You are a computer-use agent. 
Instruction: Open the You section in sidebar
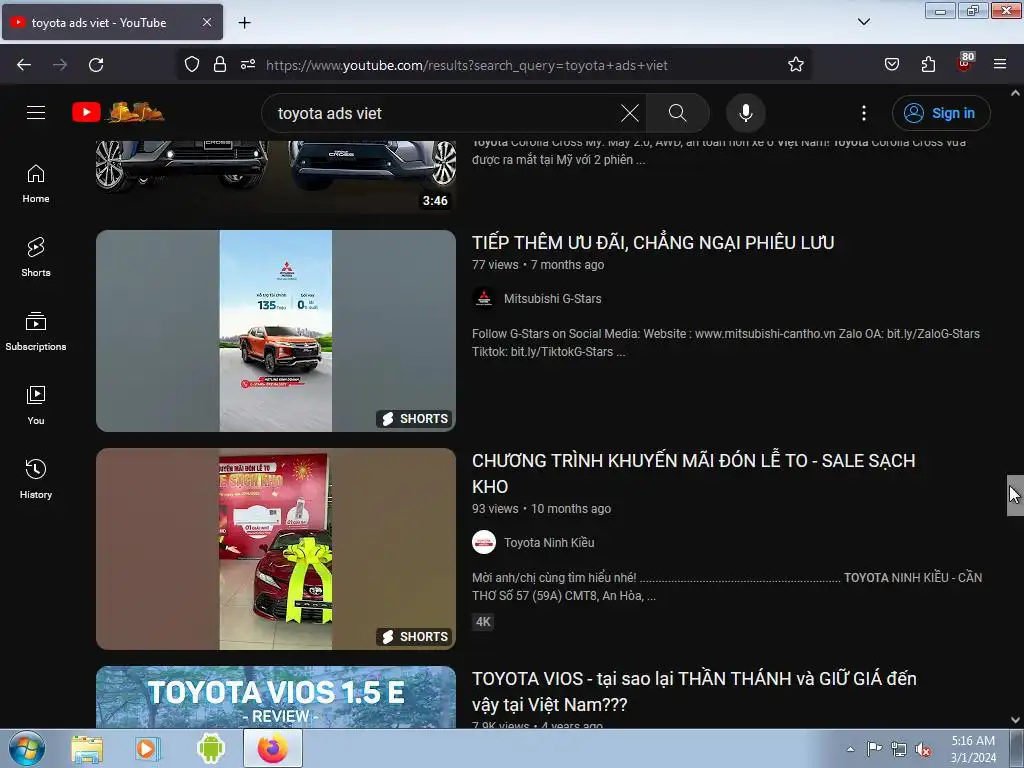[36, 405]
